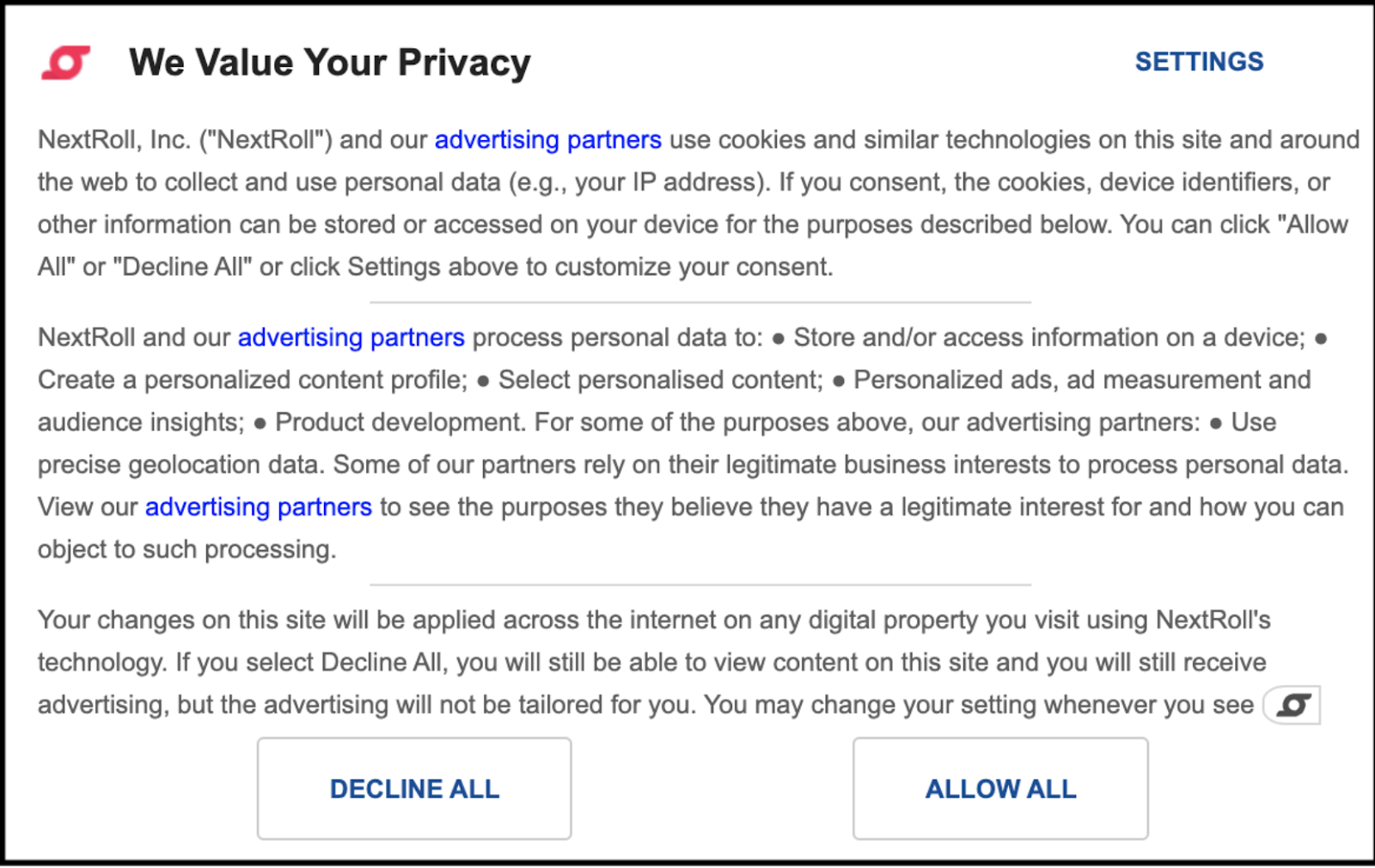Screen dimensions: 1375x868
Task: Click 'Create a personalized content profile' text
Action: pos(253,379)
